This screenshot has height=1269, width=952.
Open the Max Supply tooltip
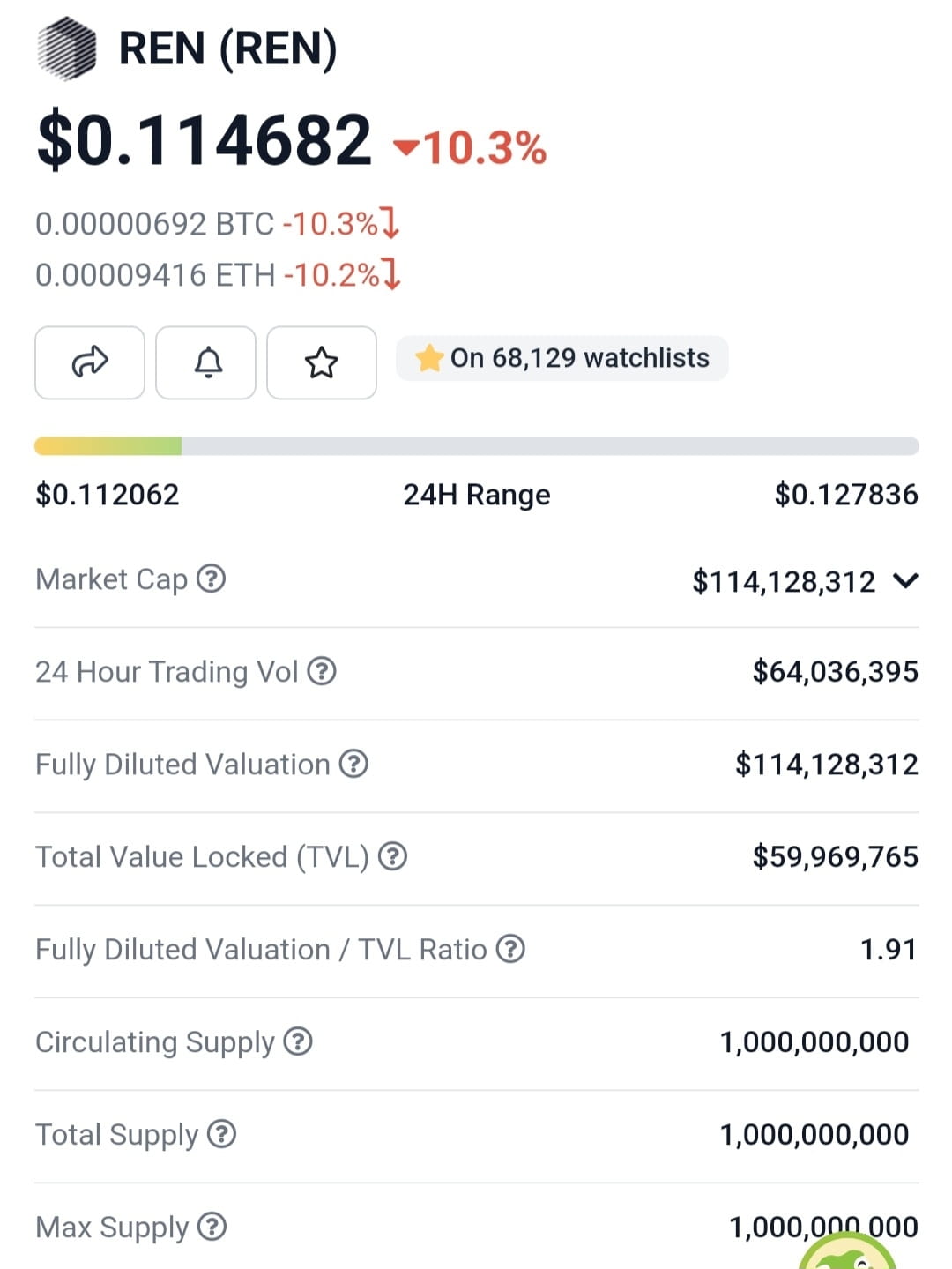[212, 1227]
